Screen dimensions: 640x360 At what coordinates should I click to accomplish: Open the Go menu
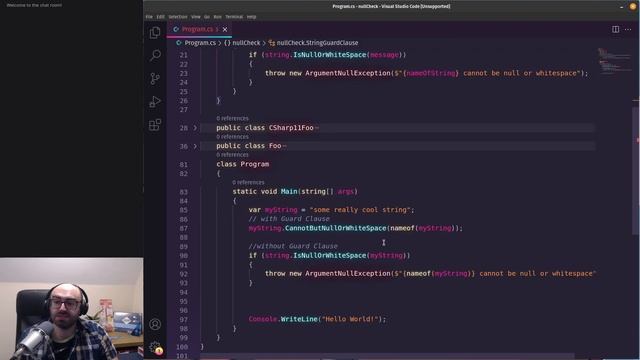pyautogui.click(x=207, y=17)
